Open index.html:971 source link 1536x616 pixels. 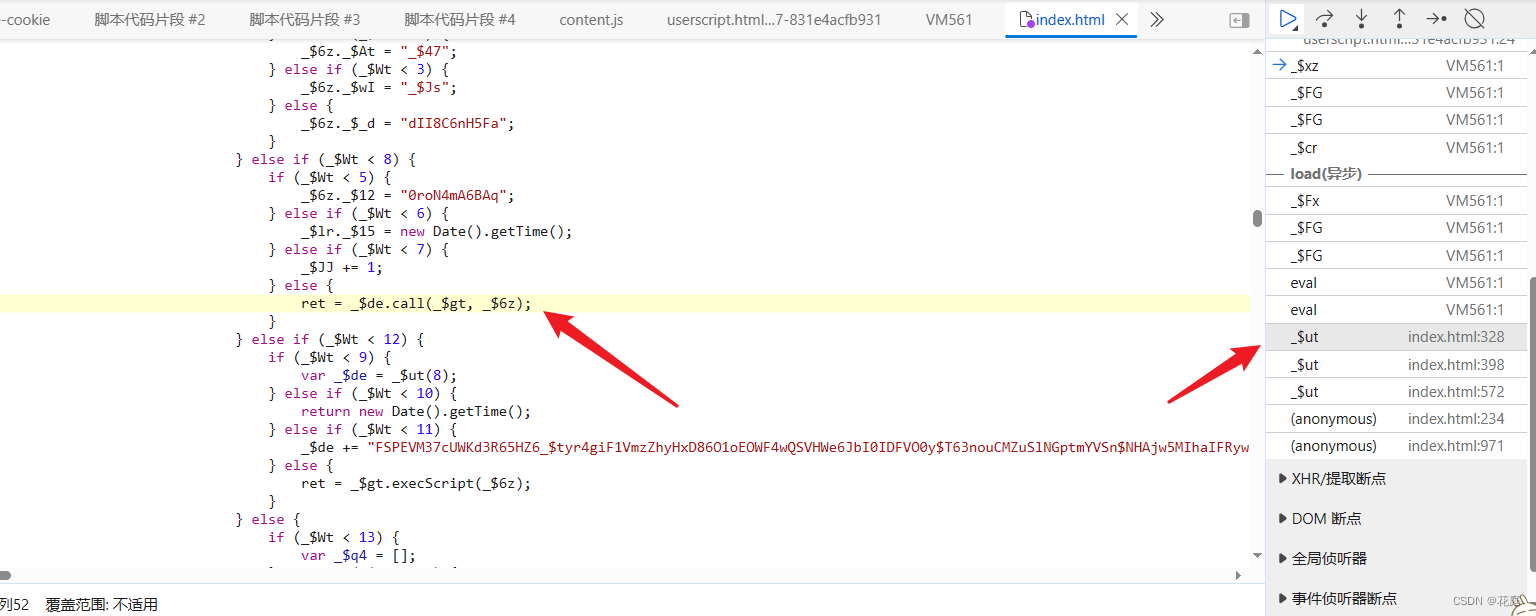click(1457, 446)
